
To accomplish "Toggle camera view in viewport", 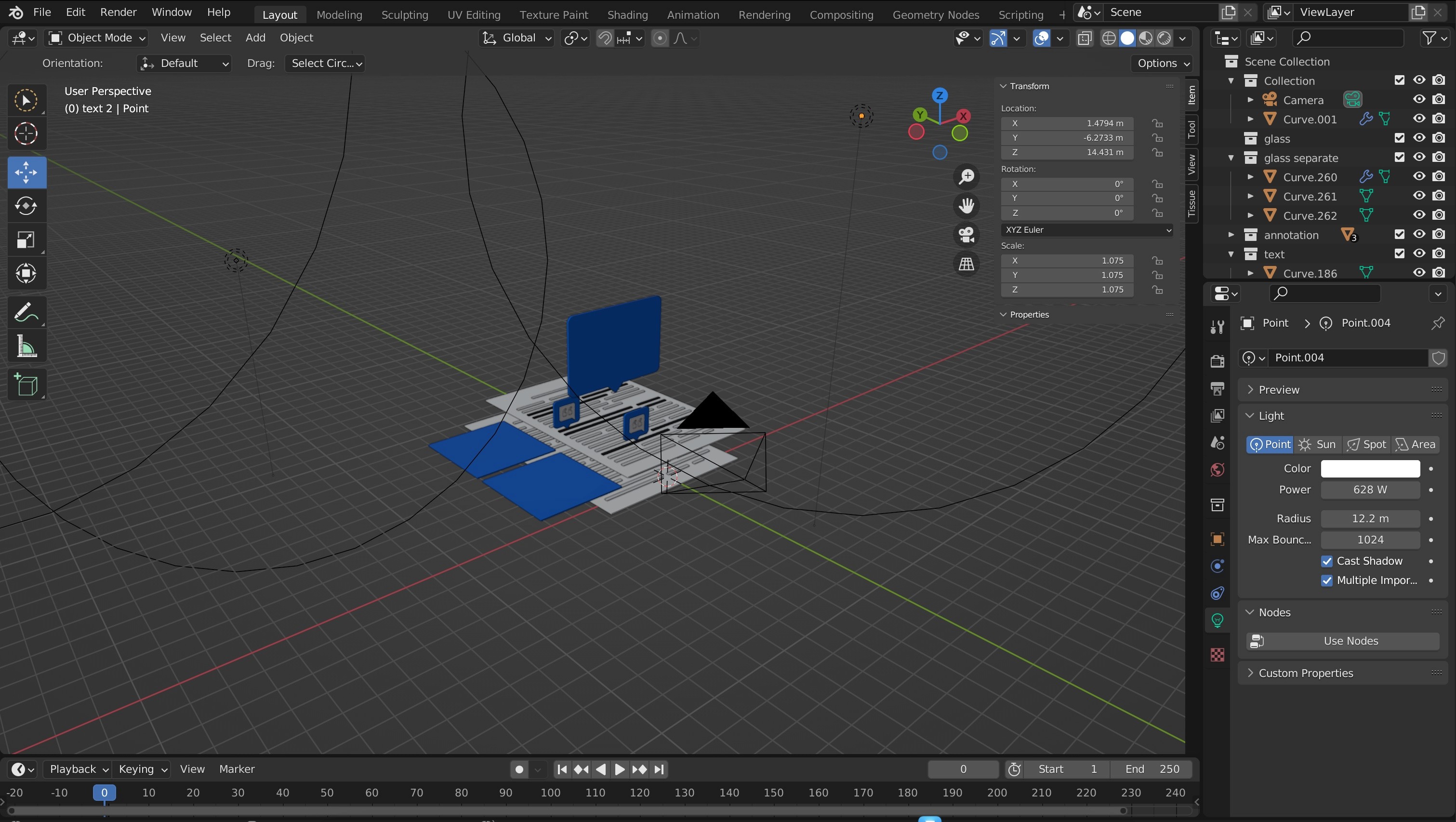I will coord(966,235).
